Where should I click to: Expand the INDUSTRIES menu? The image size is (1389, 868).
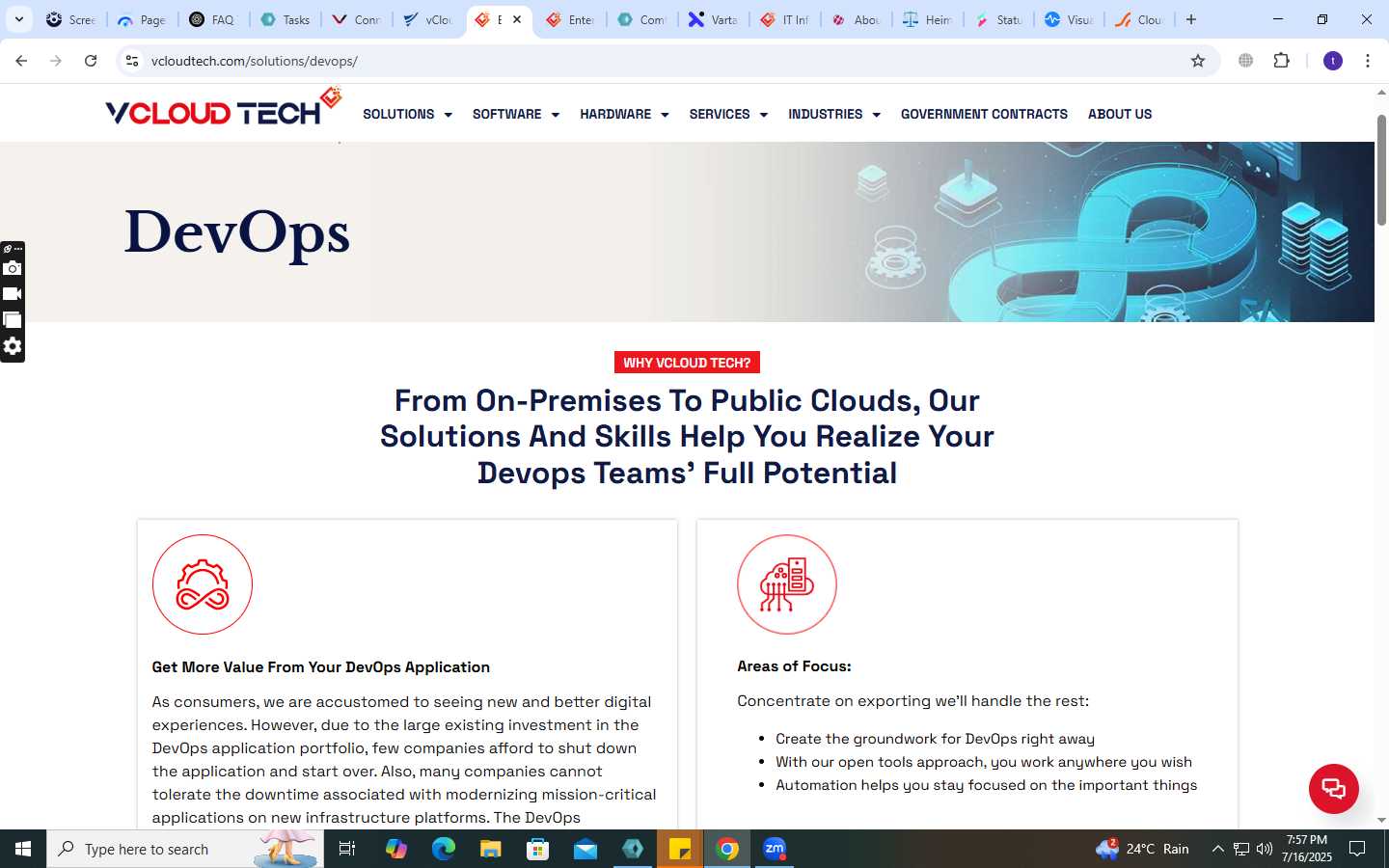click(834, 114)
